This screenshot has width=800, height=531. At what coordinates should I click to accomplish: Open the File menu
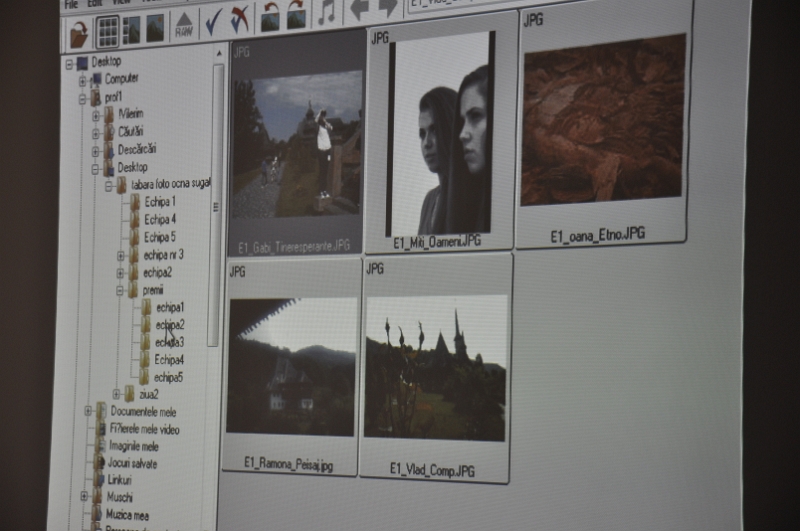[x=71, y=4]
